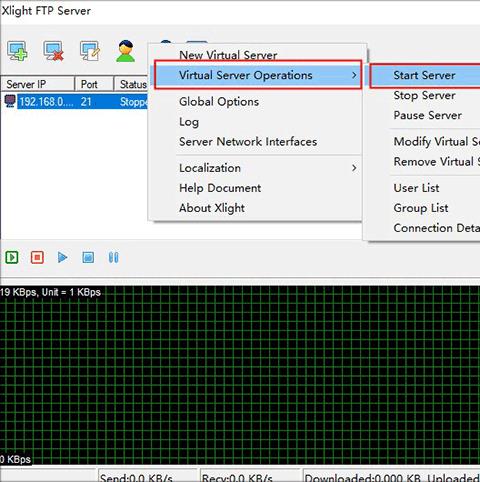Open the user list via person icon

point(126,51)
